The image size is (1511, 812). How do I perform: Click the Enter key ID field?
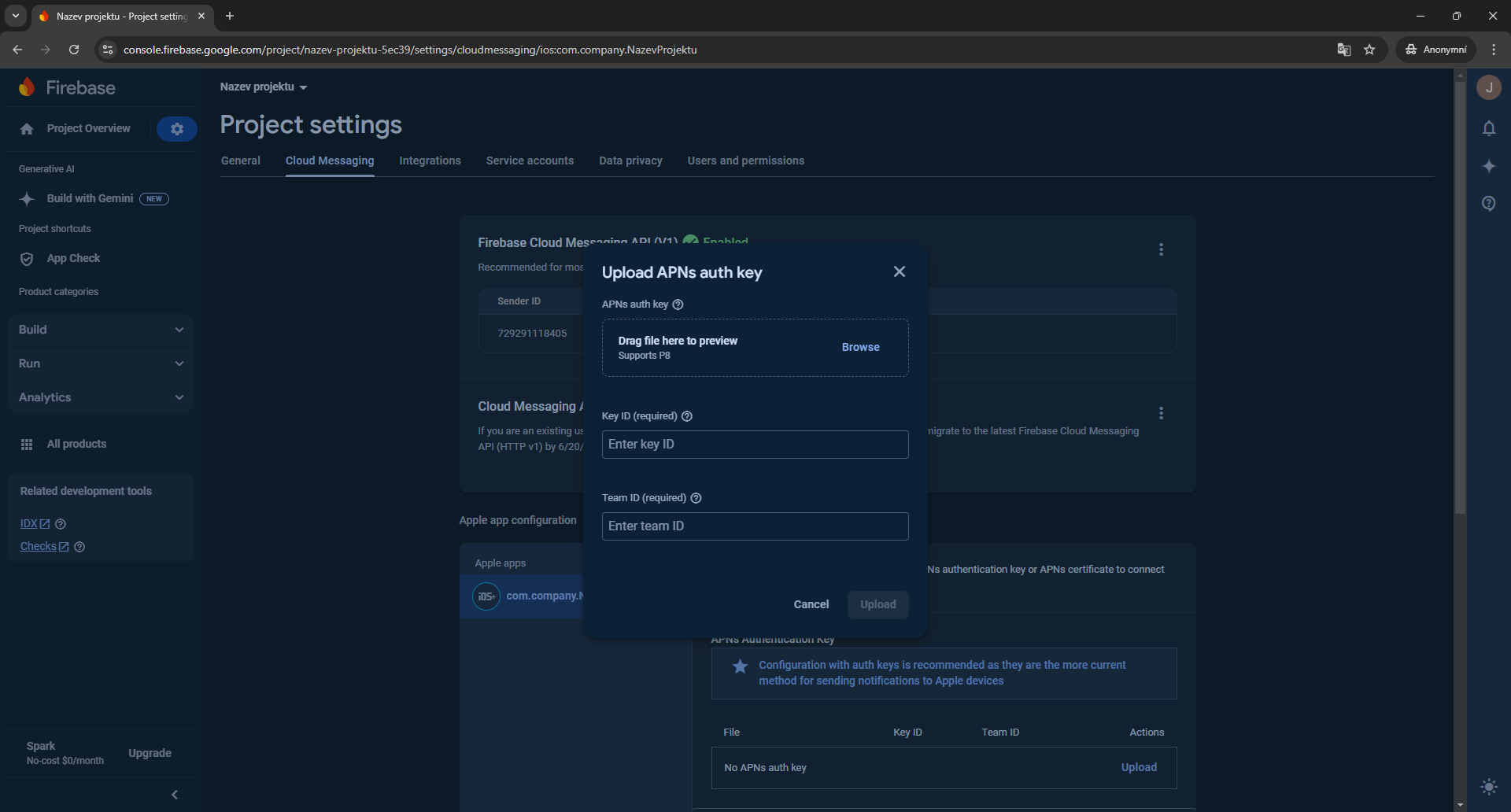click(x=755, y=445)
